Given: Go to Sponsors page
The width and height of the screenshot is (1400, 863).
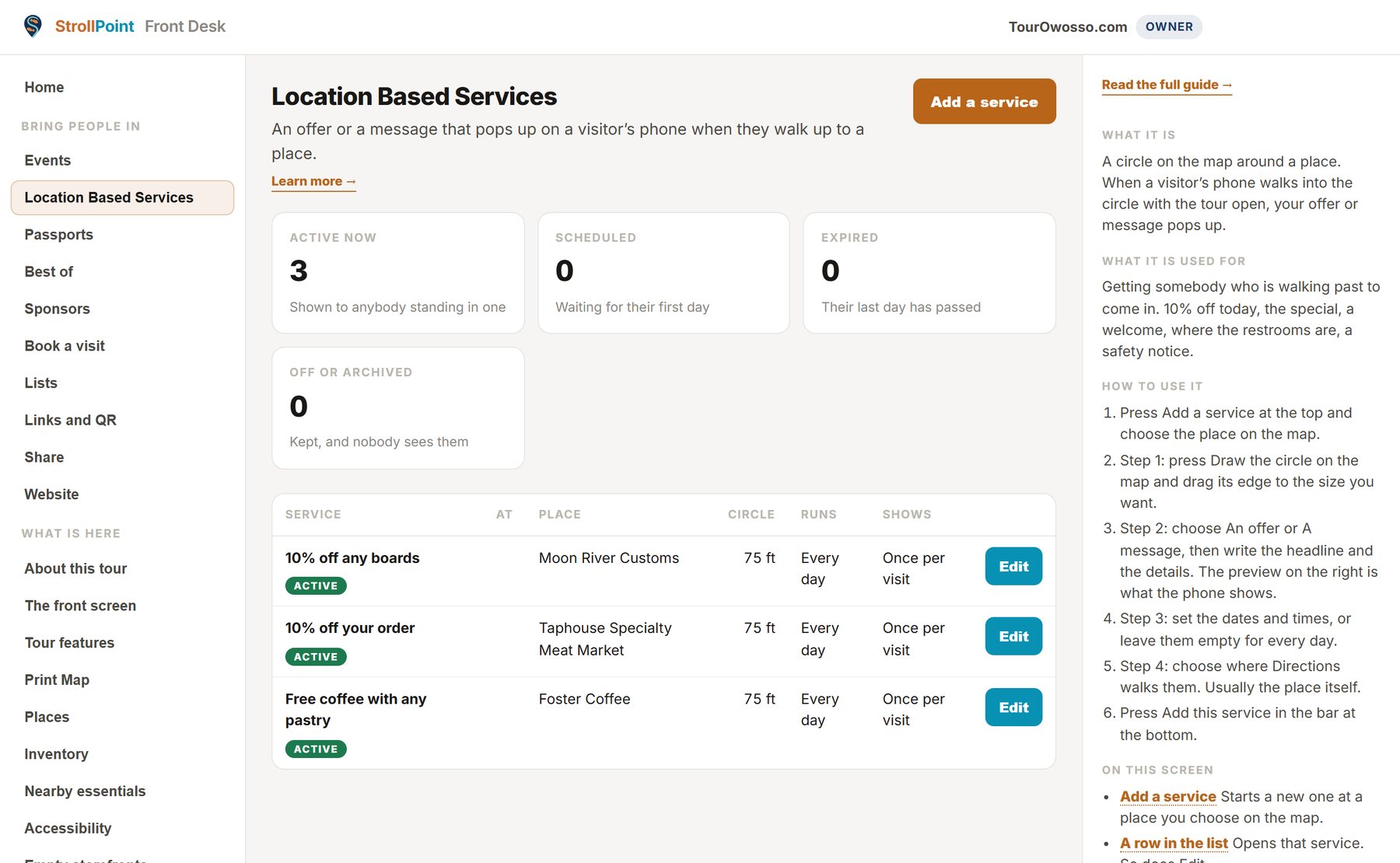Looking at the screenshot, I should [57, 309].
